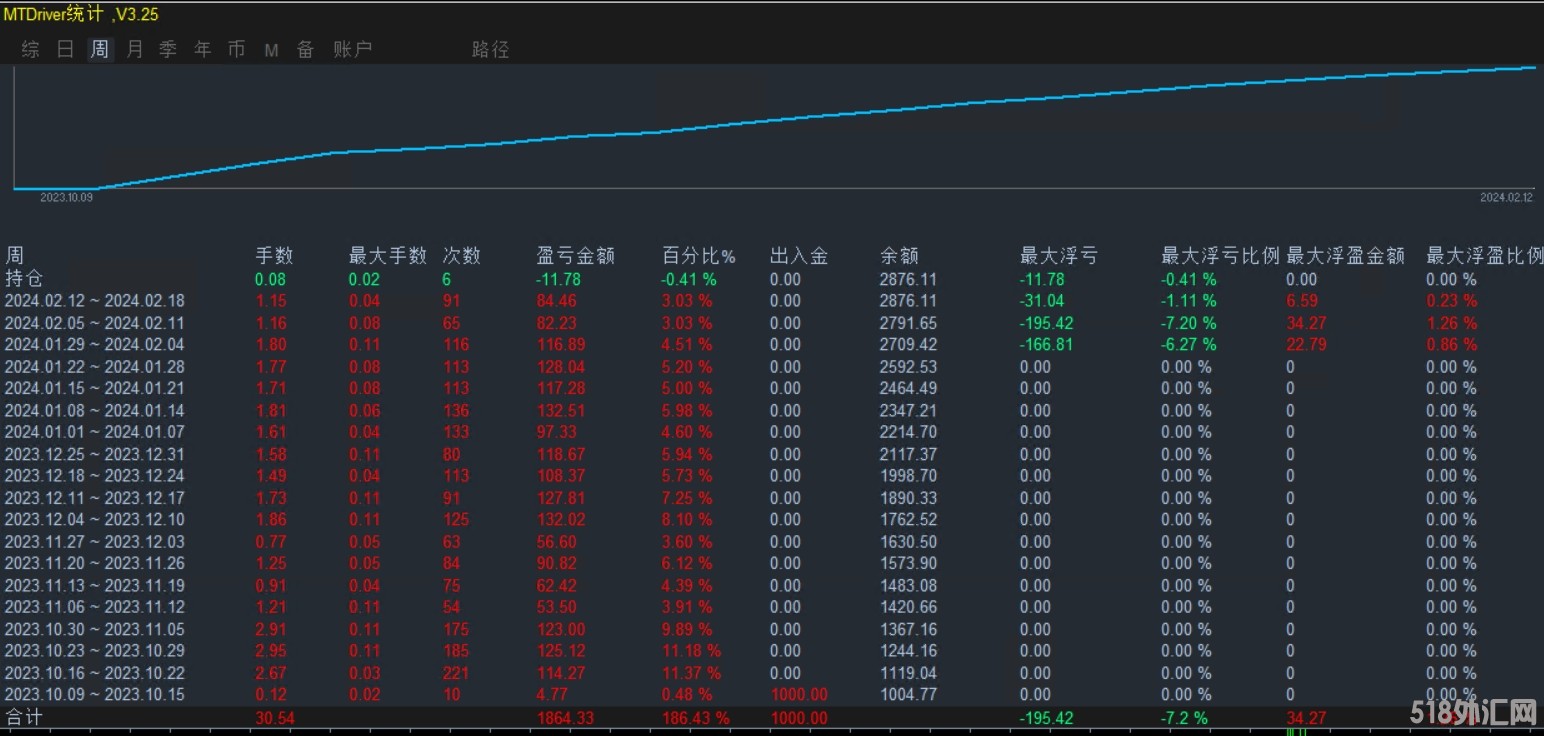Click the 盈亏金额 column header
The height and width of the screenshot is (736, 1544).
pos(575,256)
